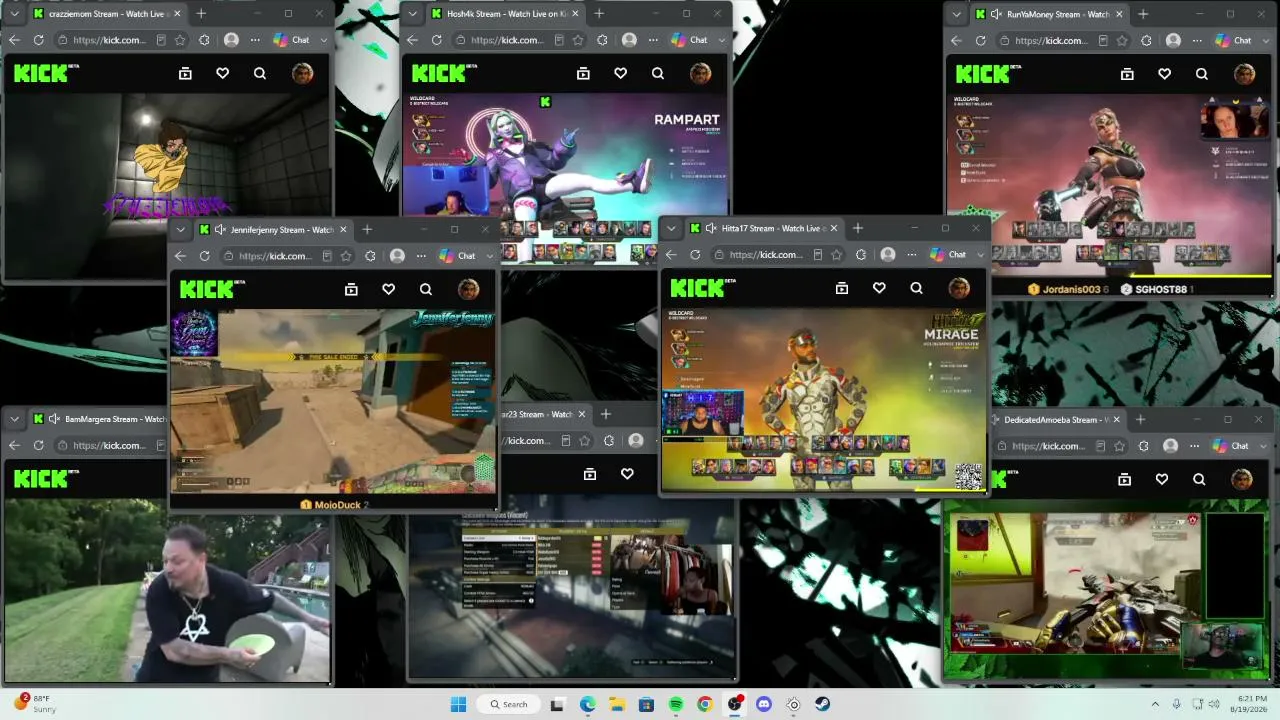Viewport: 1280px width, 720px height.
Task: Click the heart icon in Hitta17 window
Action: coord(879,288)
